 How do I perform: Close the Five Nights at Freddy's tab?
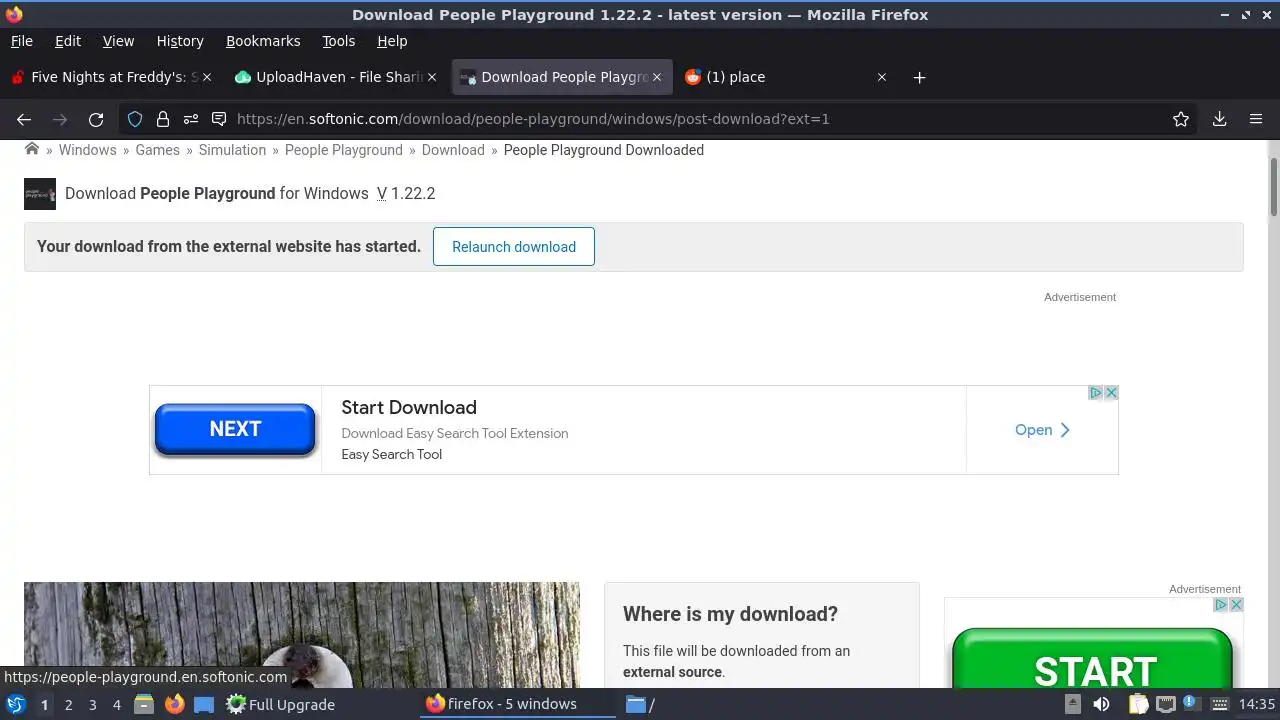pyautogui.click(x=207, y=77)
